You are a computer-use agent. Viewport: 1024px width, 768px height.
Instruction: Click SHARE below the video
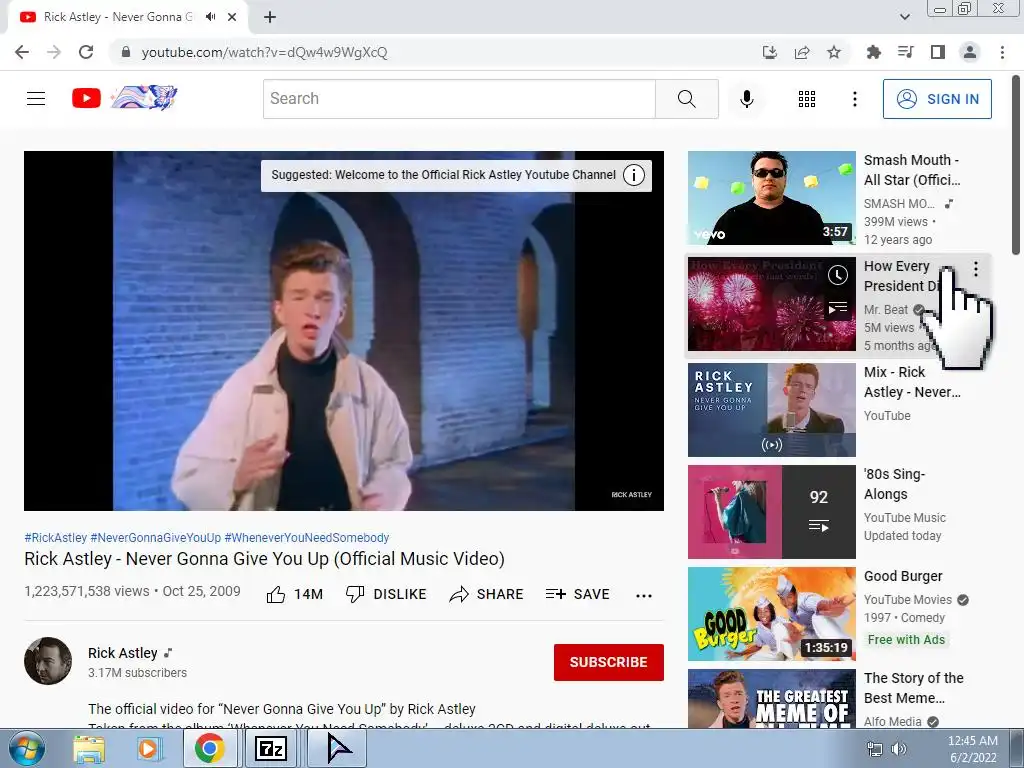click(487, 594)
